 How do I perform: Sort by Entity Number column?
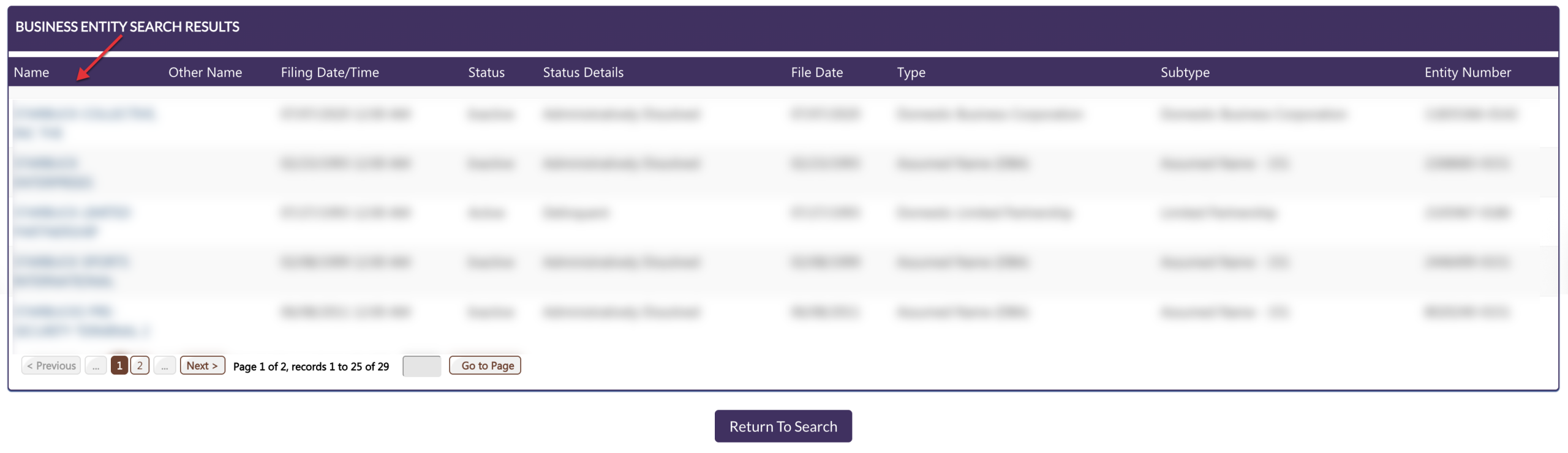point(1467,72)
